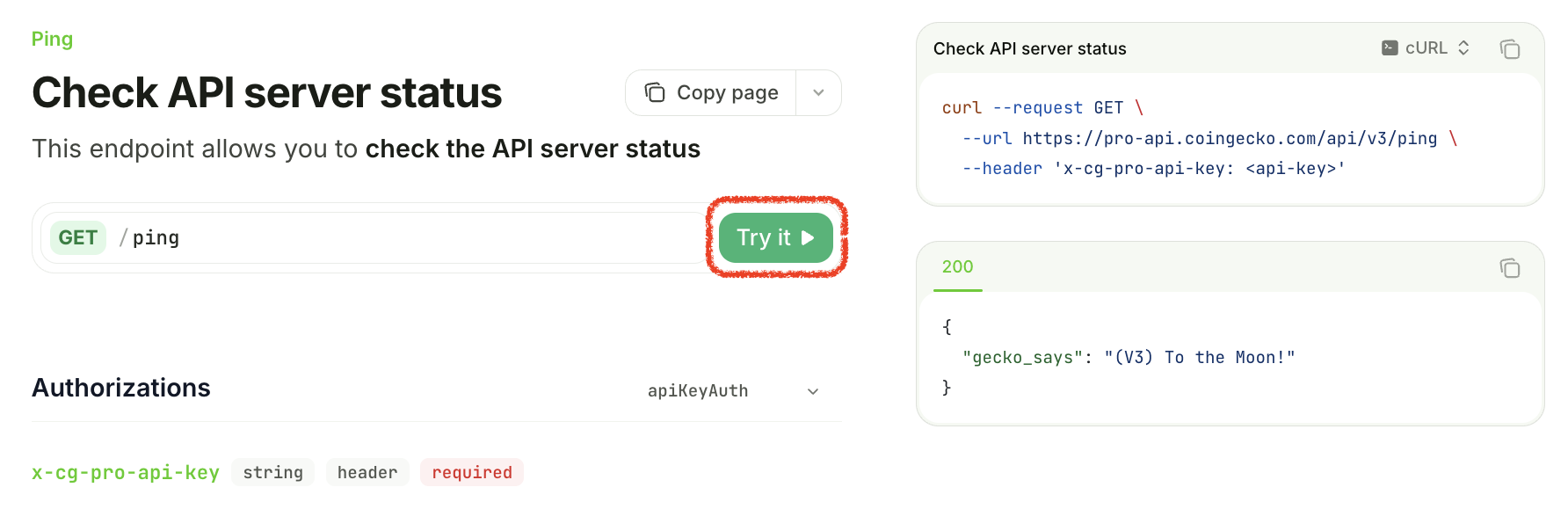
Task: Click the header location tag
Action: point(367,472)
